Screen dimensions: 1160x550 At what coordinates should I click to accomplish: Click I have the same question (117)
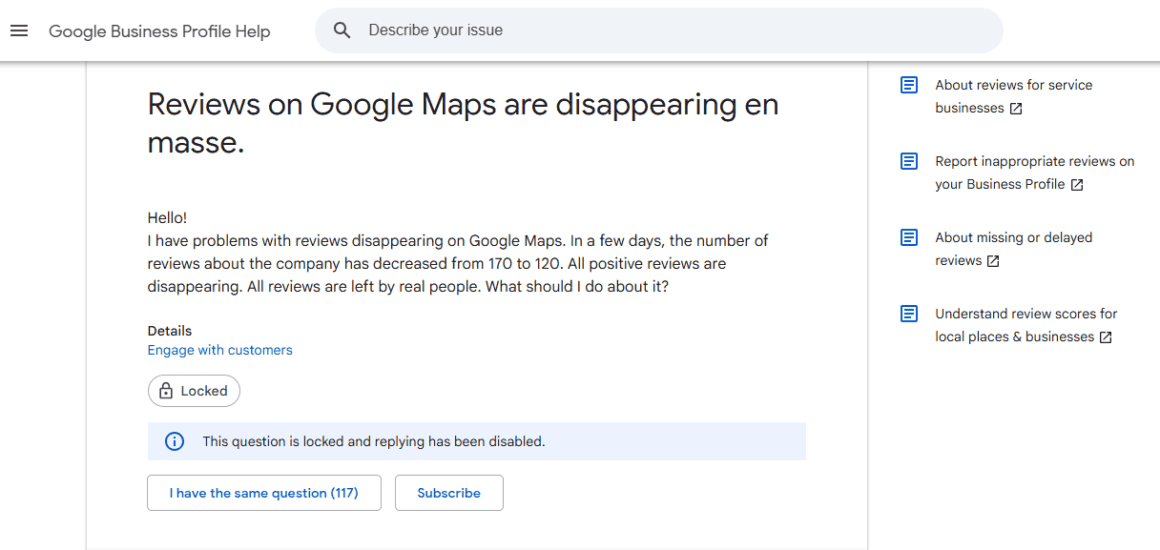264,493
